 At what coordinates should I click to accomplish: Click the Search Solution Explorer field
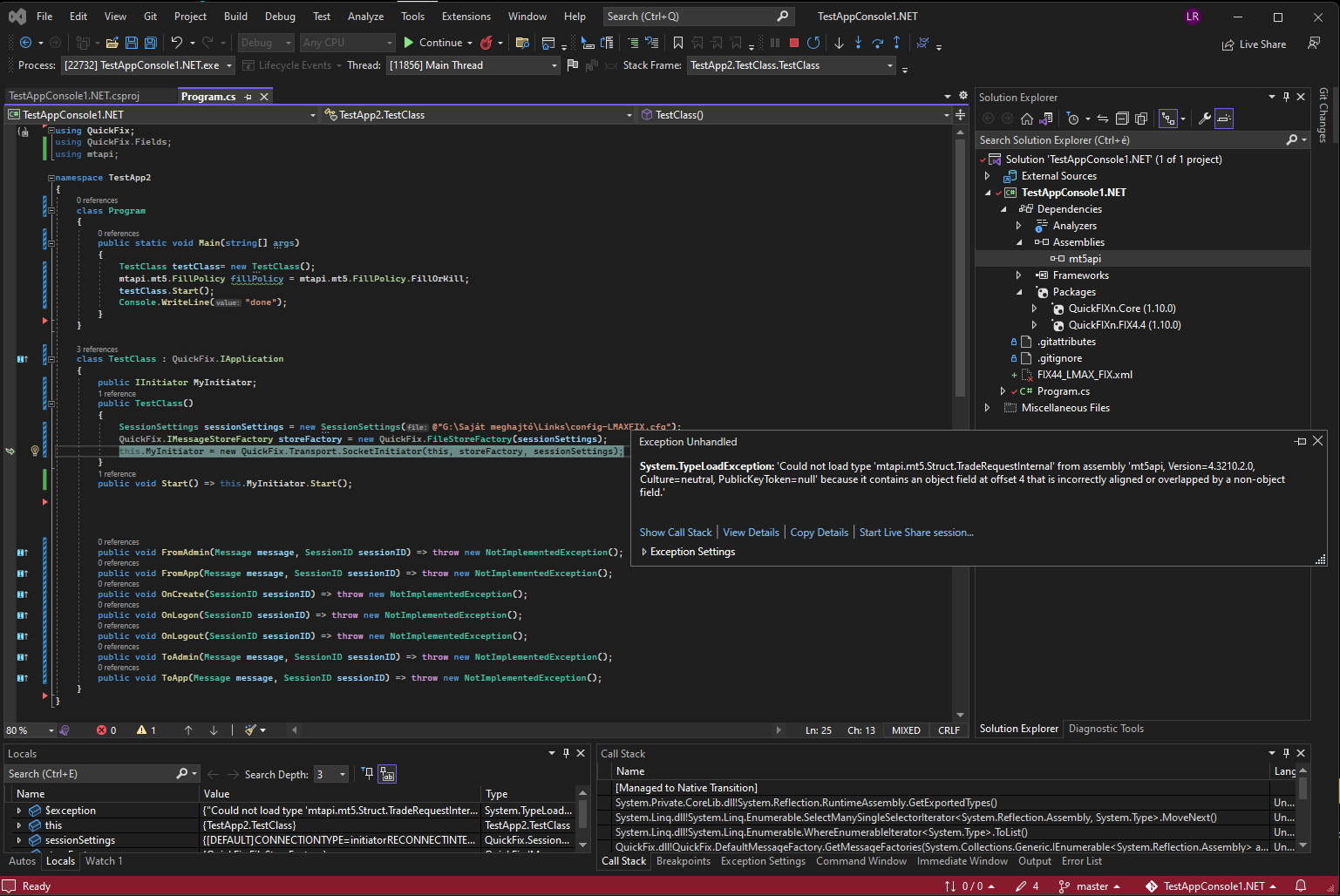[1129, 140]
